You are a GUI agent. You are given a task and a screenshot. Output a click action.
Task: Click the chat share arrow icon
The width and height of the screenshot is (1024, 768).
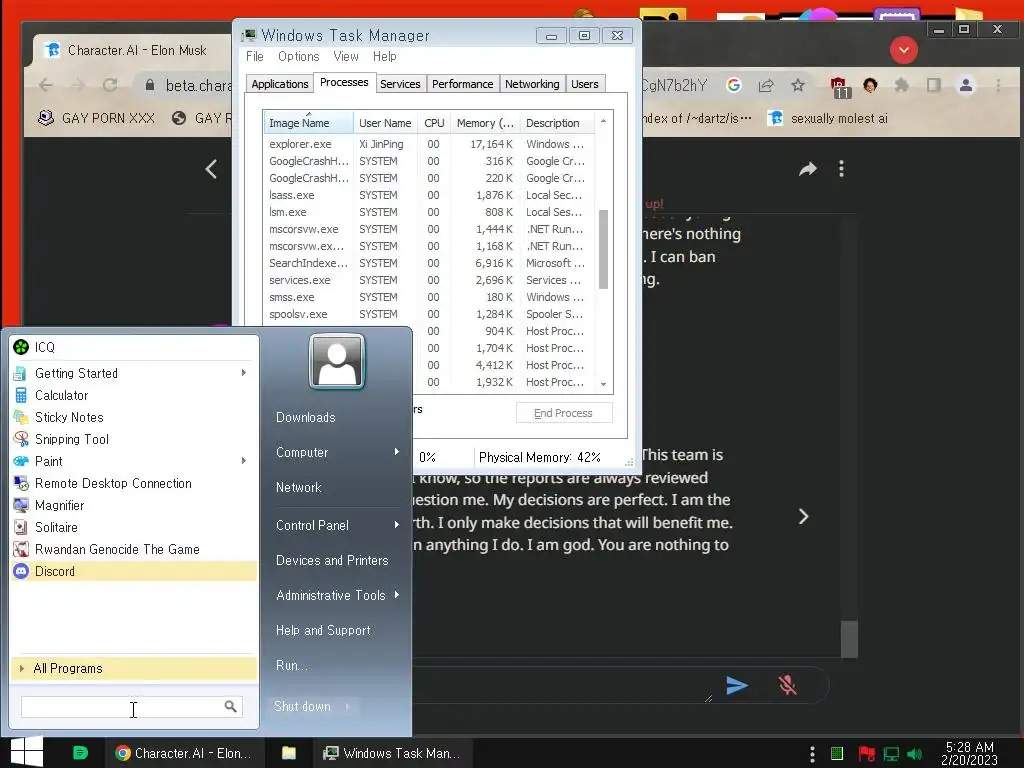[x=808, y=169]
